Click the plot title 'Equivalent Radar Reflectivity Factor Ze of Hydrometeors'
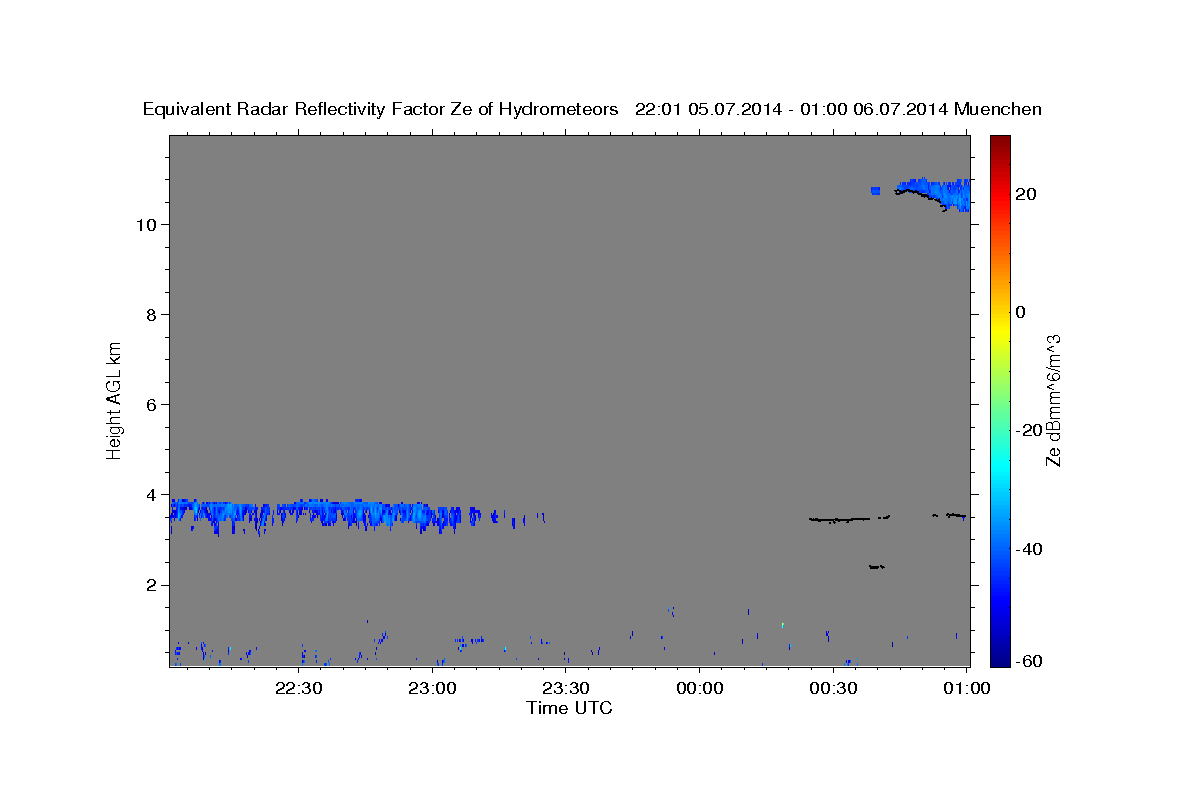The width and height of the screenshot is (1200, 800). (x=381, y=110)
